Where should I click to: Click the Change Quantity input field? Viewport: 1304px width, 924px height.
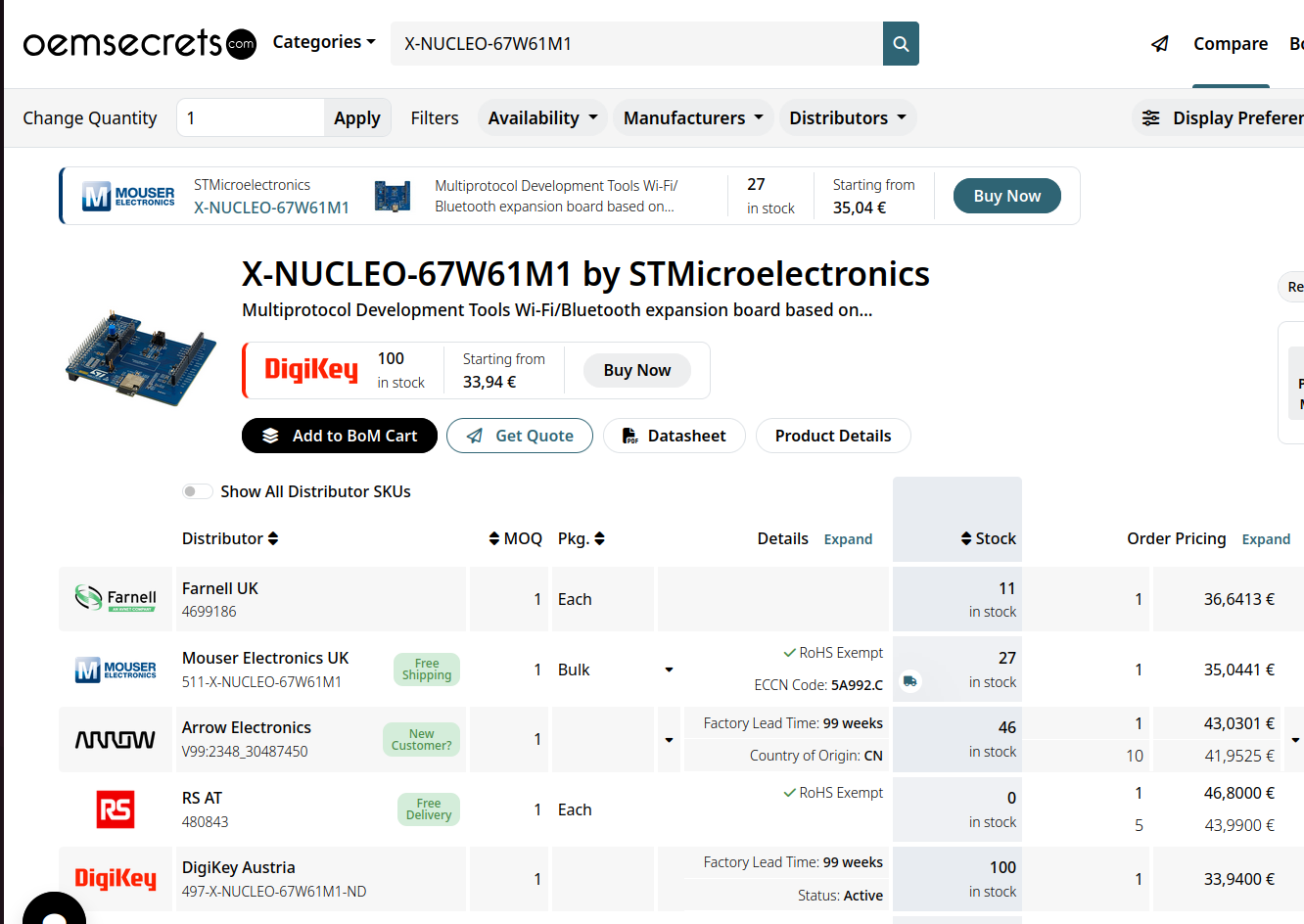coord(251,117)
